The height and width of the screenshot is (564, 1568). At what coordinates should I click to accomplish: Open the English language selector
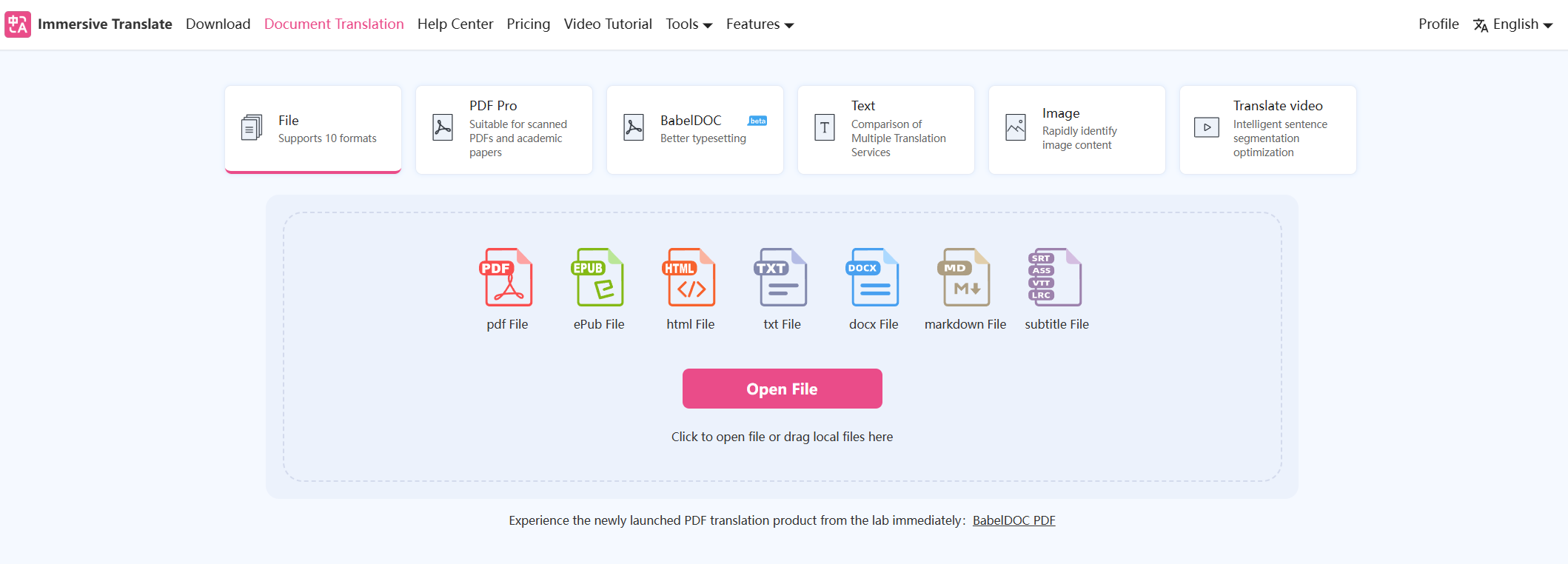(1514, 24)
